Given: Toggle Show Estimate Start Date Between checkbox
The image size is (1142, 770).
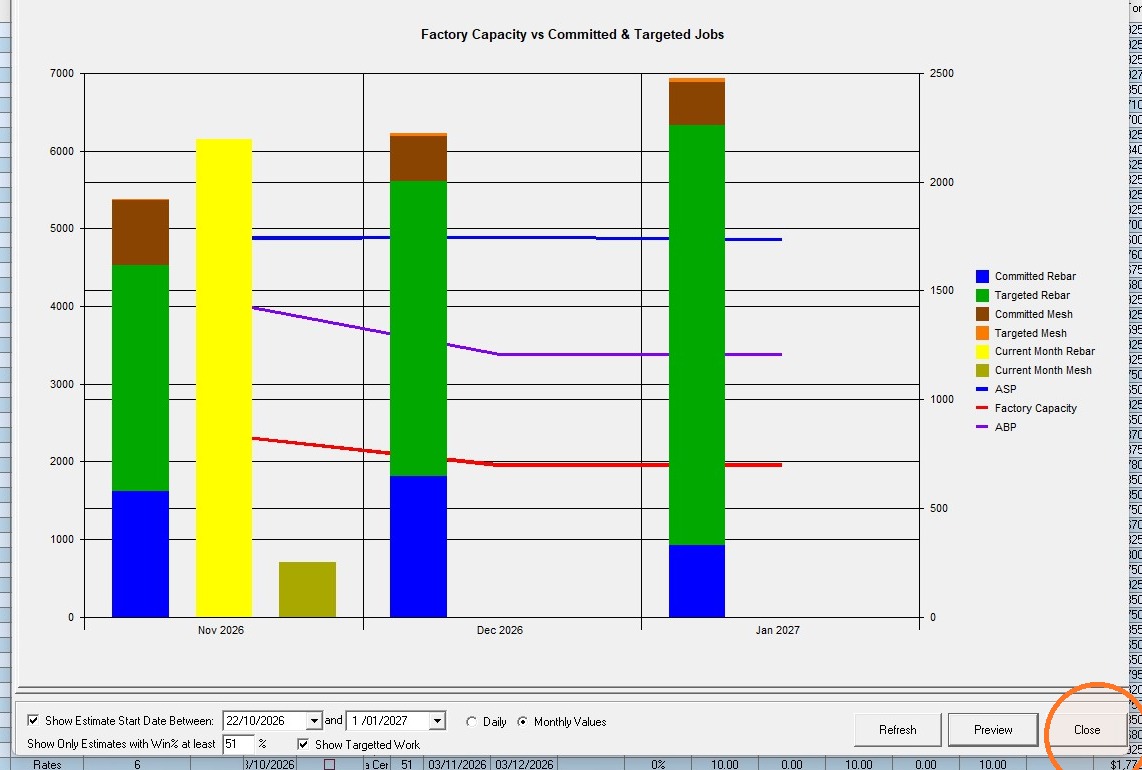Looking at the screenshot, I should pyautogui.click(x=33, y=720).
